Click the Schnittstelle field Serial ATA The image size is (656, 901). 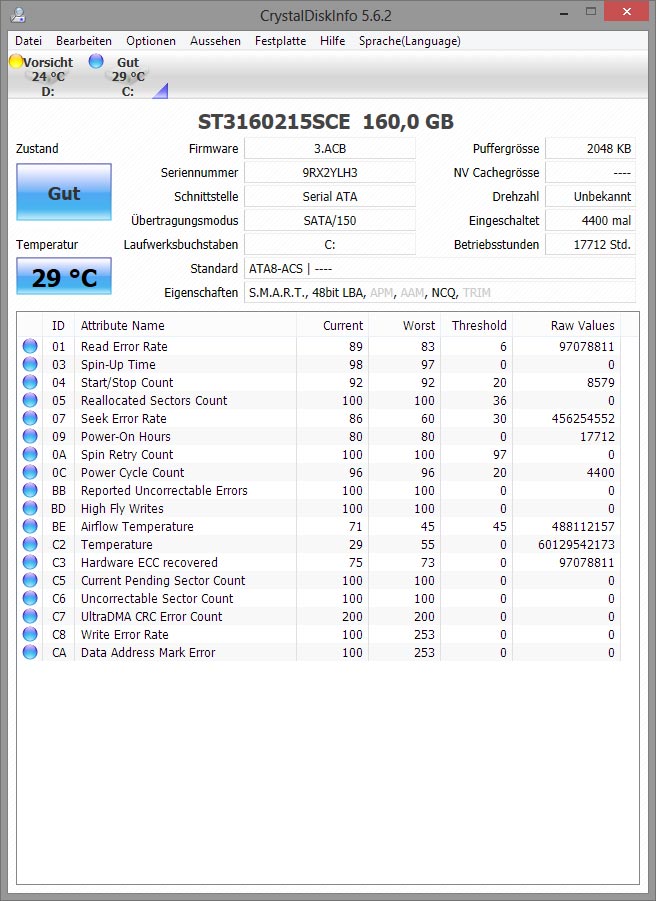tap(330, 197)
